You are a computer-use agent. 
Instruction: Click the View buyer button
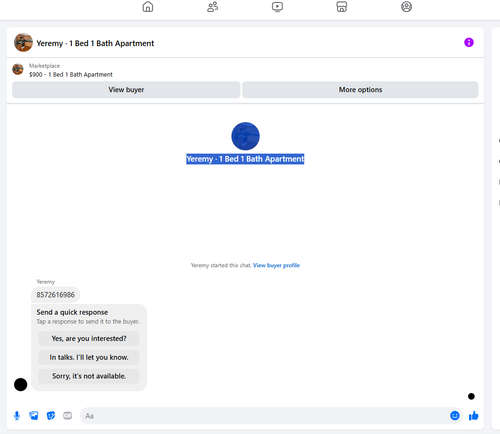tap(126, 90)
